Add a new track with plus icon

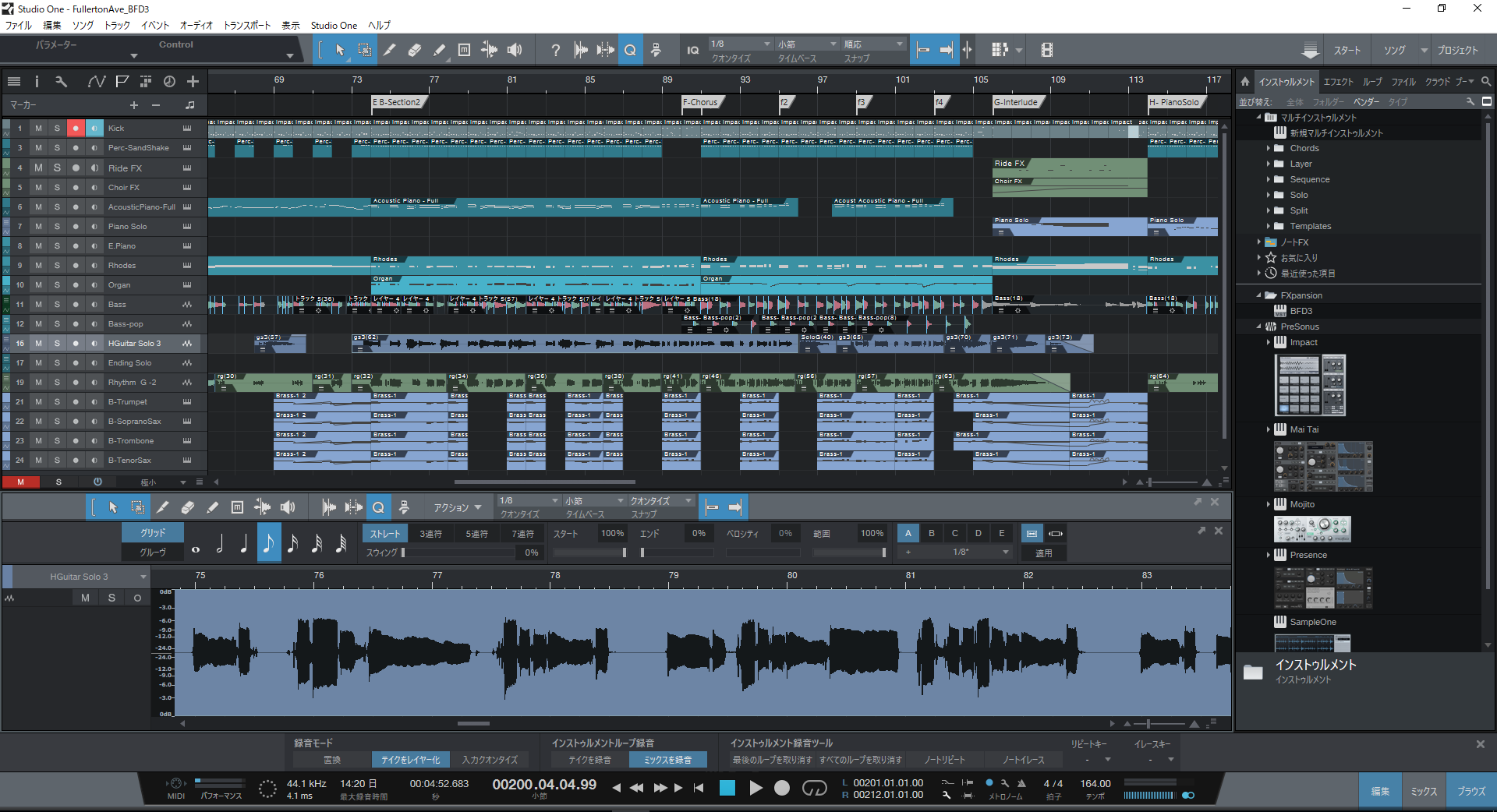pyautogui.click(x=193, y=81)
